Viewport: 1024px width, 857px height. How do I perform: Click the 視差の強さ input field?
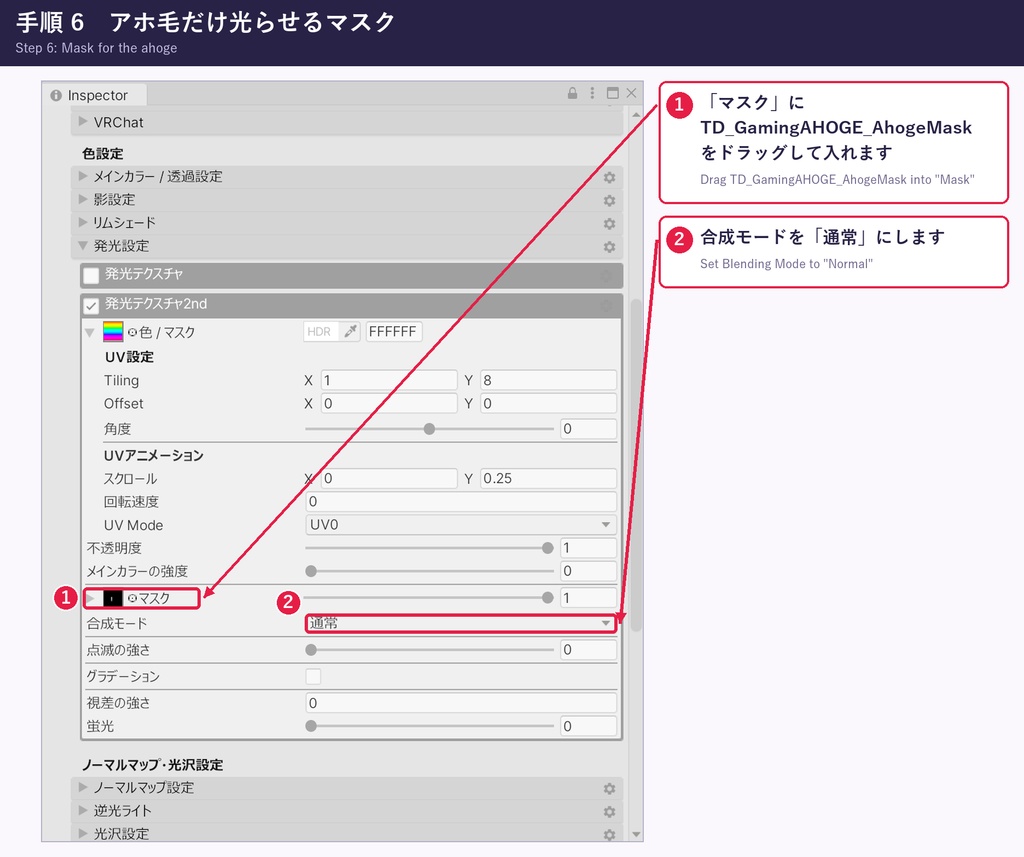461,703
